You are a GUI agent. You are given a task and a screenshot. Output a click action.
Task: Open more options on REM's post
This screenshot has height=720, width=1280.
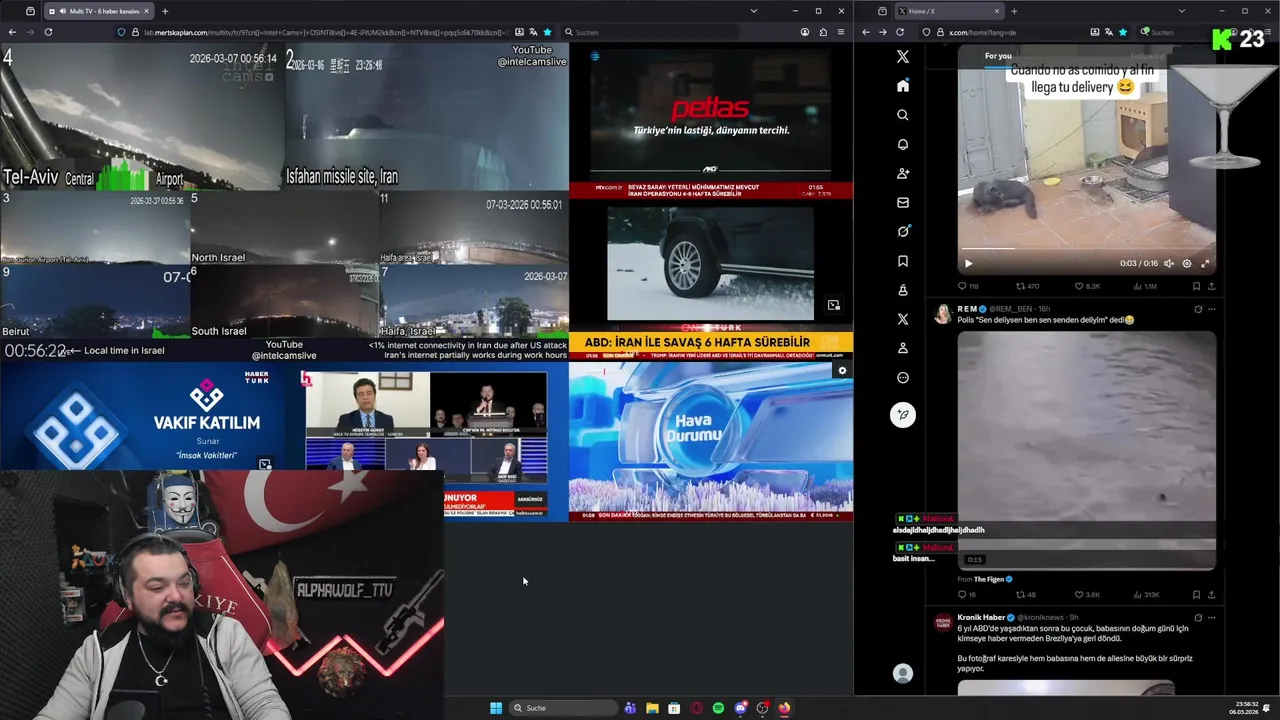point(1211,309)
